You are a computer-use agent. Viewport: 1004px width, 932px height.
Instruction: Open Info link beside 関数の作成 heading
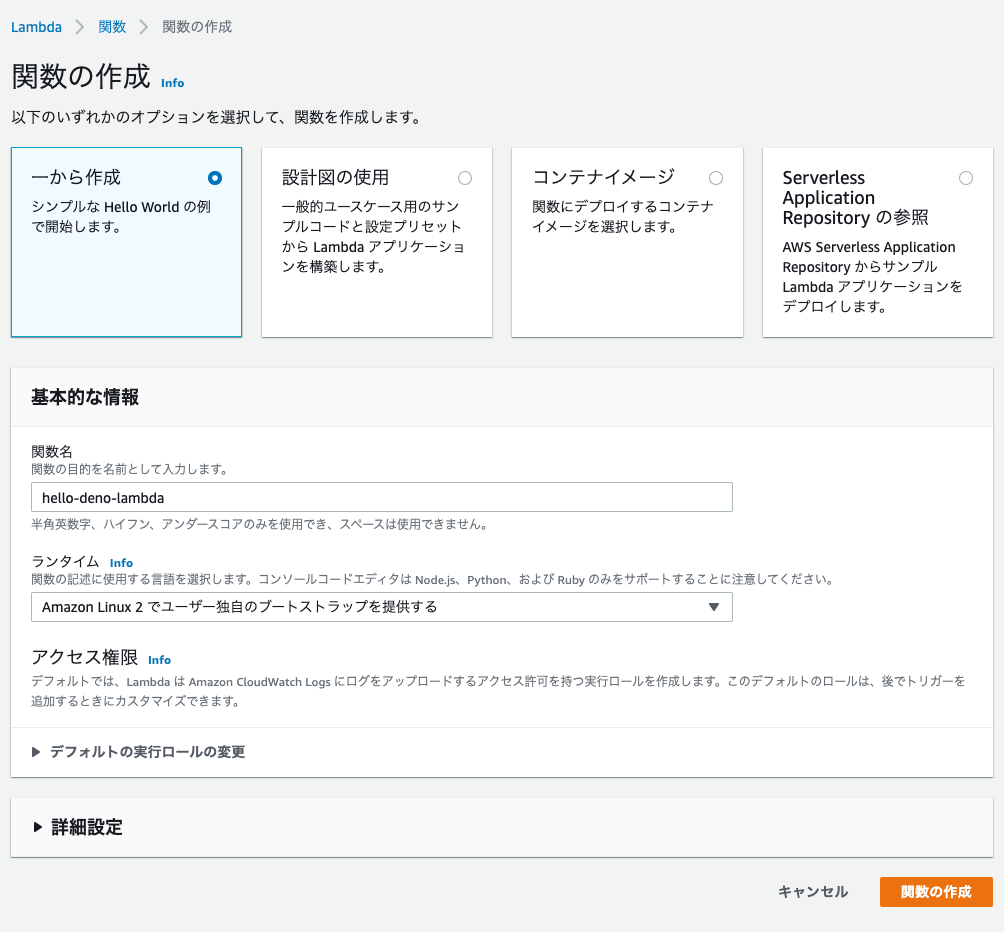coord(172,83)
